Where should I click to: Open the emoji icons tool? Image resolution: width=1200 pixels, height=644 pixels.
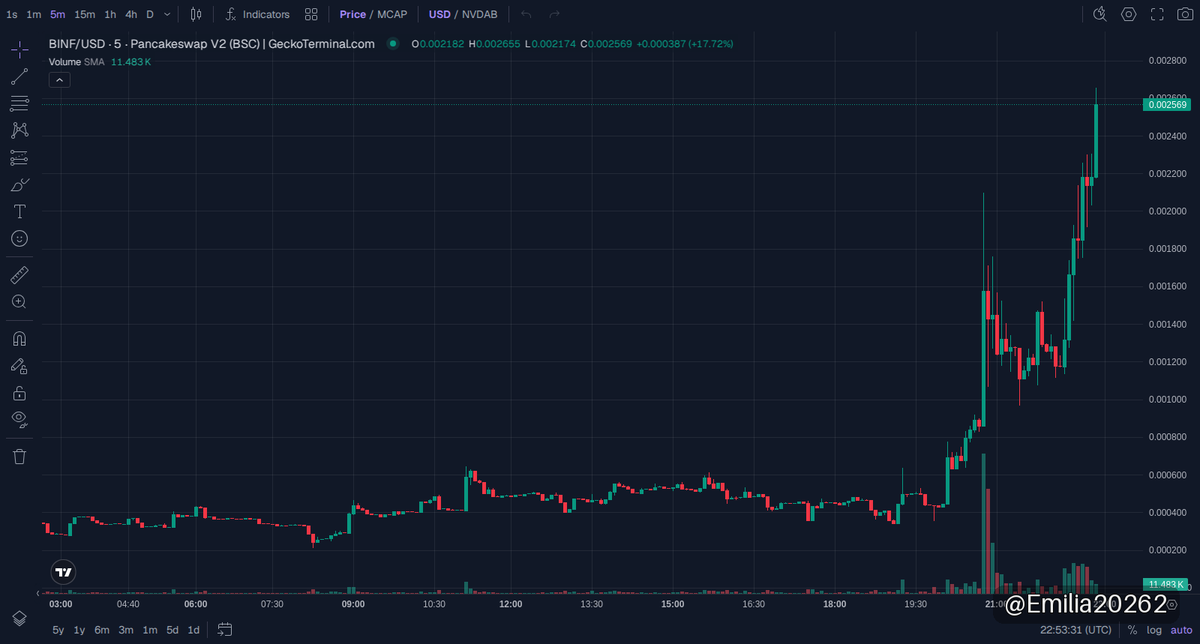19,238
